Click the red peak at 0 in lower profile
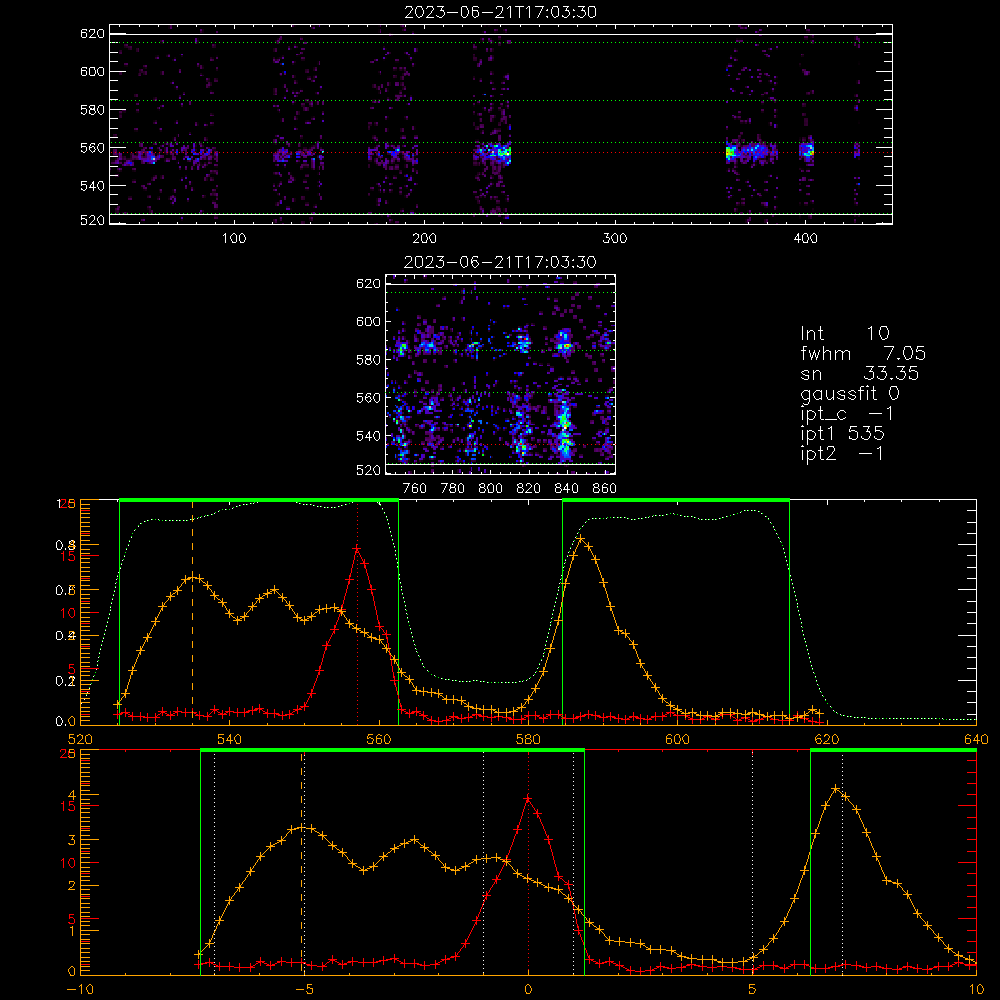Image resolution: width=1000 pixels, height=1000 pixels. point(527,798)
